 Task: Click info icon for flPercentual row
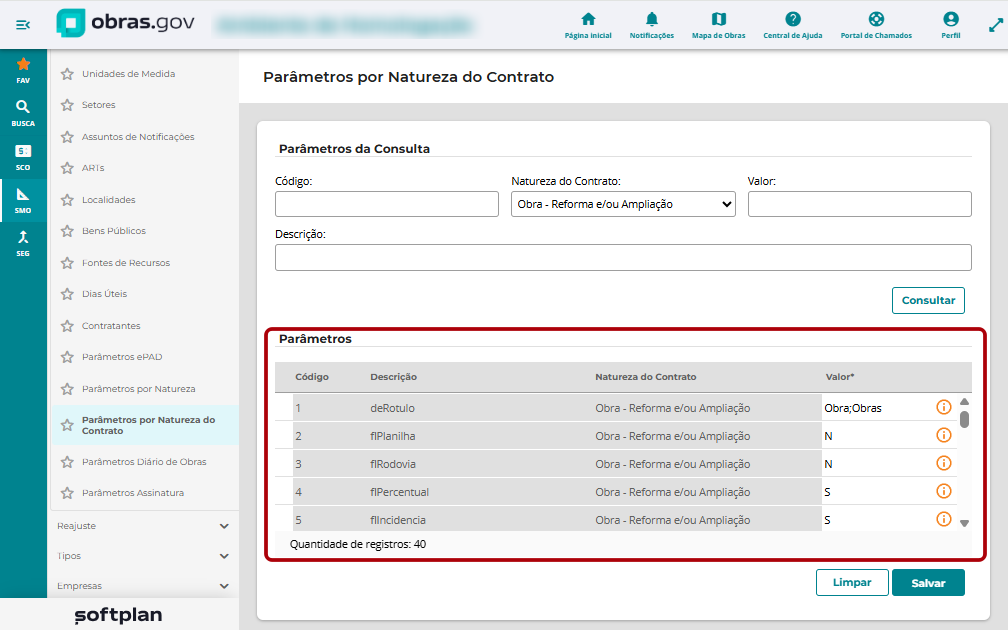click(943, 491)
